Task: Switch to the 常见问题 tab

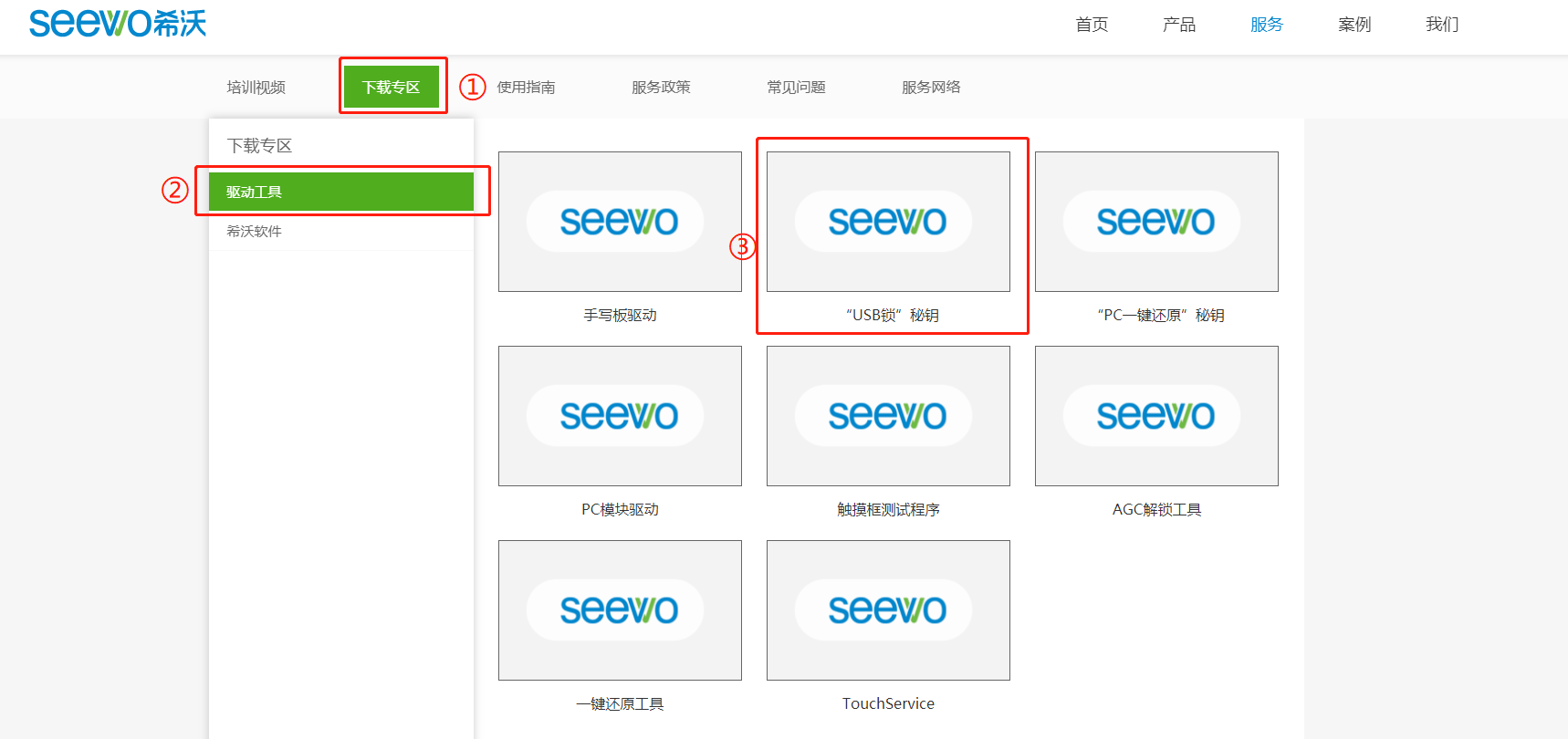Action: pos(797,87)
